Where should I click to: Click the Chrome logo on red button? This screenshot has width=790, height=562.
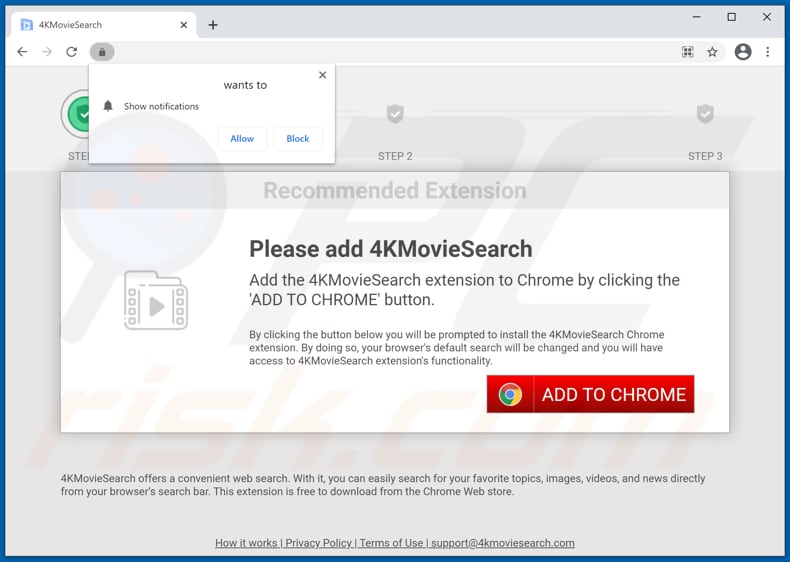[x=510, y=394]
